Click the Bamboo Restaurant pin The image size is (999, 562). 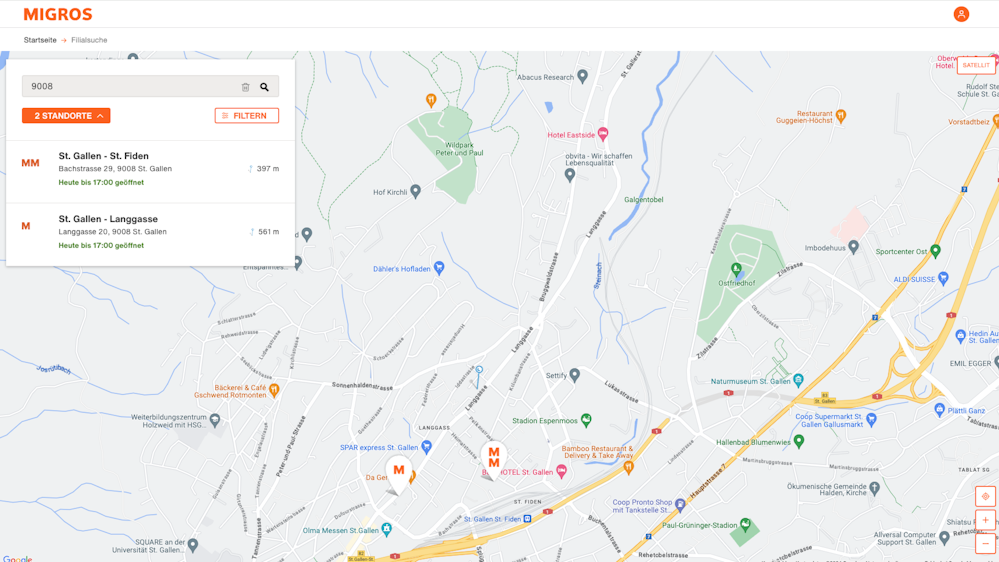pyautogui.click(x=628, y=467)
